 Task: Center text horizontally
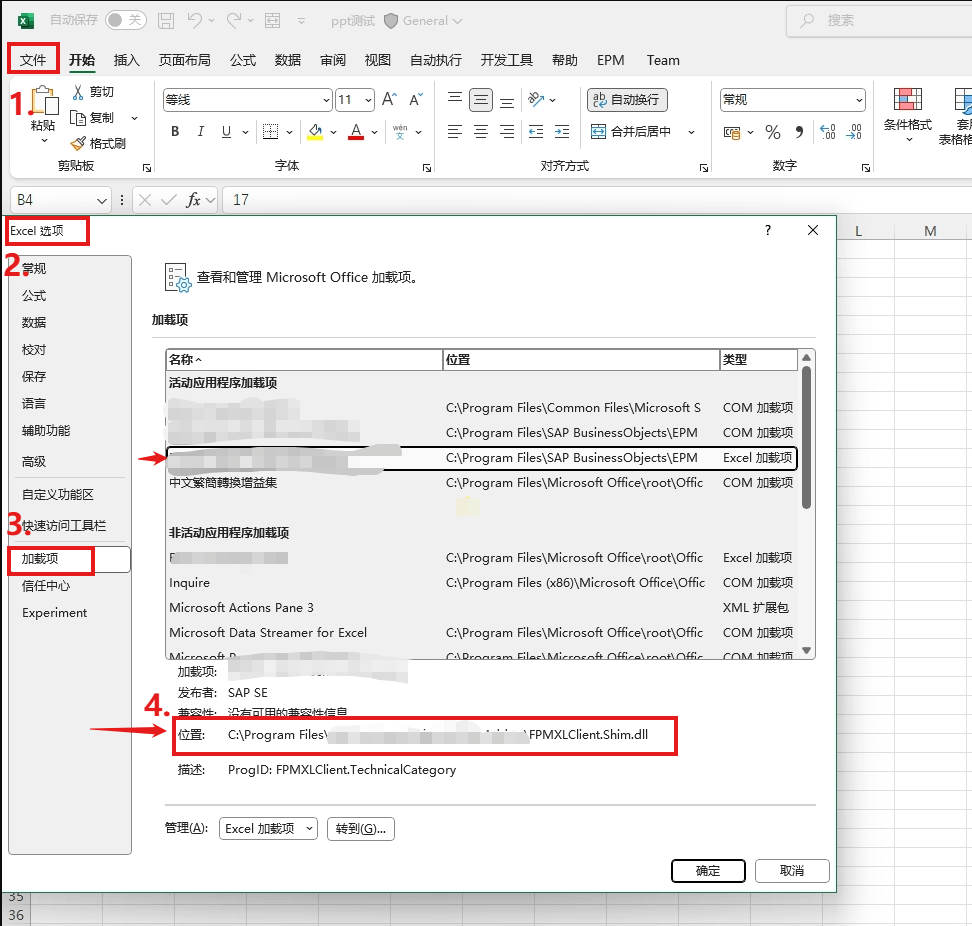coord(481,131)
